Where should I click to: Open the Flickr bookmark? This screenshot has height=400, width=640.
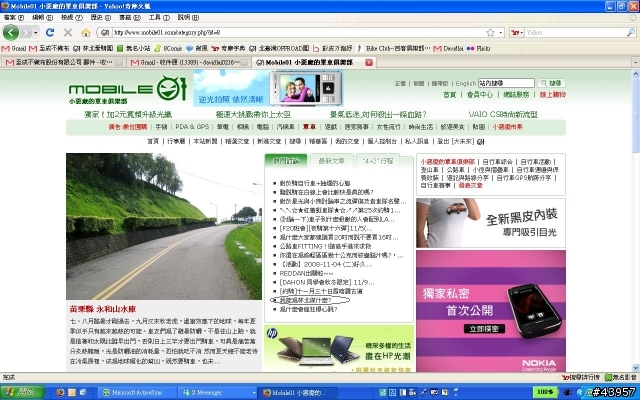tap(479, 48)
